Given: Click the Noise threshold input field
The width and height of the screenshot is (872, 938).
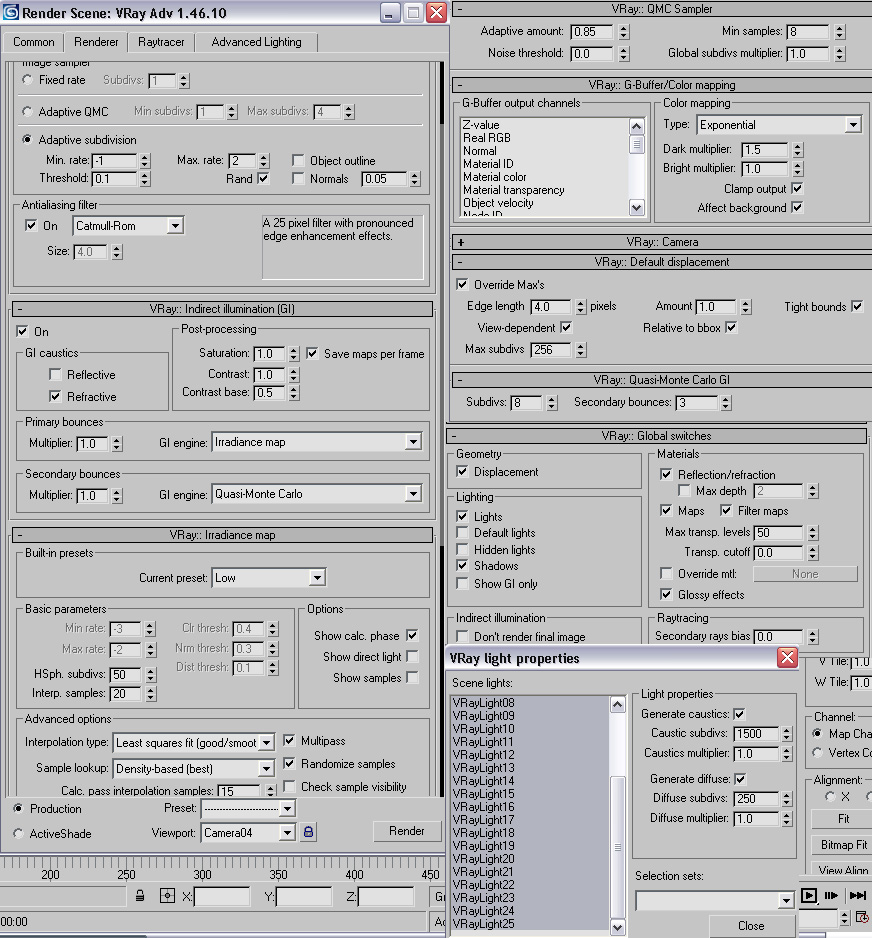Looking at the screenshot, I should 592,54.
